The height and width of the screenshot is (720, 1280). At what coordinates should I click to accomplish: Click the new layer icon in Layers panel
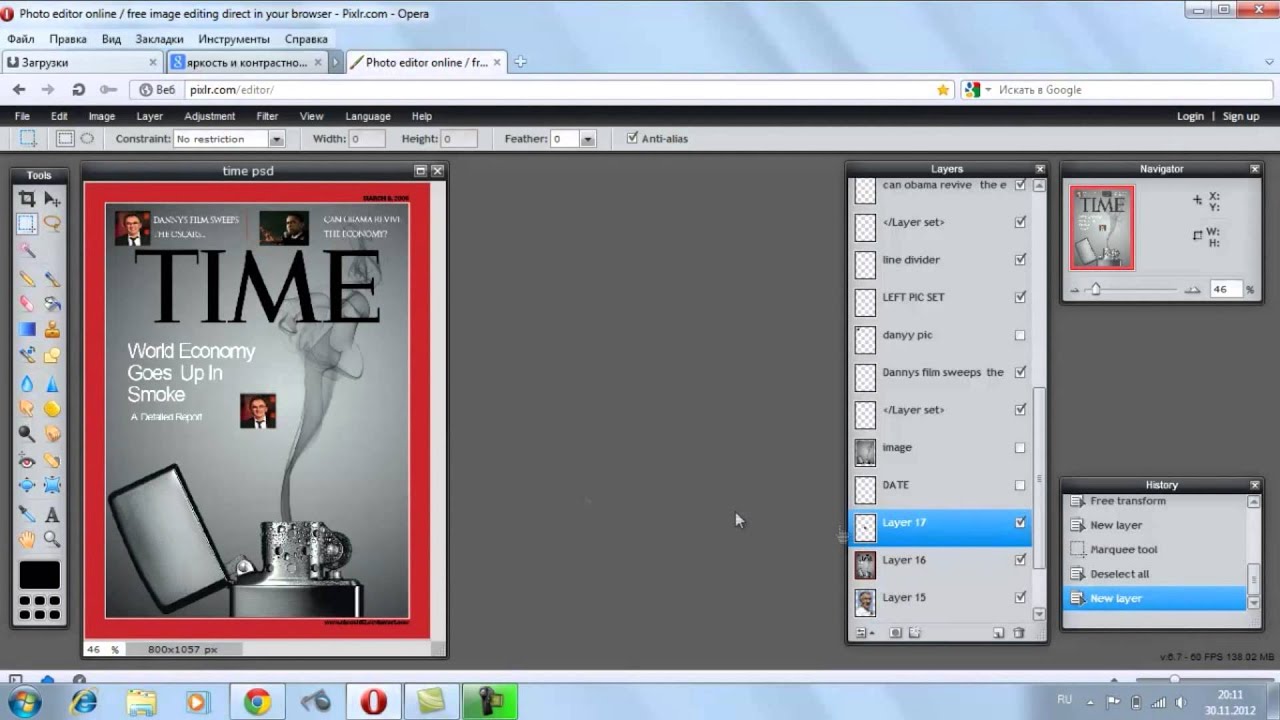pos(998,633)
